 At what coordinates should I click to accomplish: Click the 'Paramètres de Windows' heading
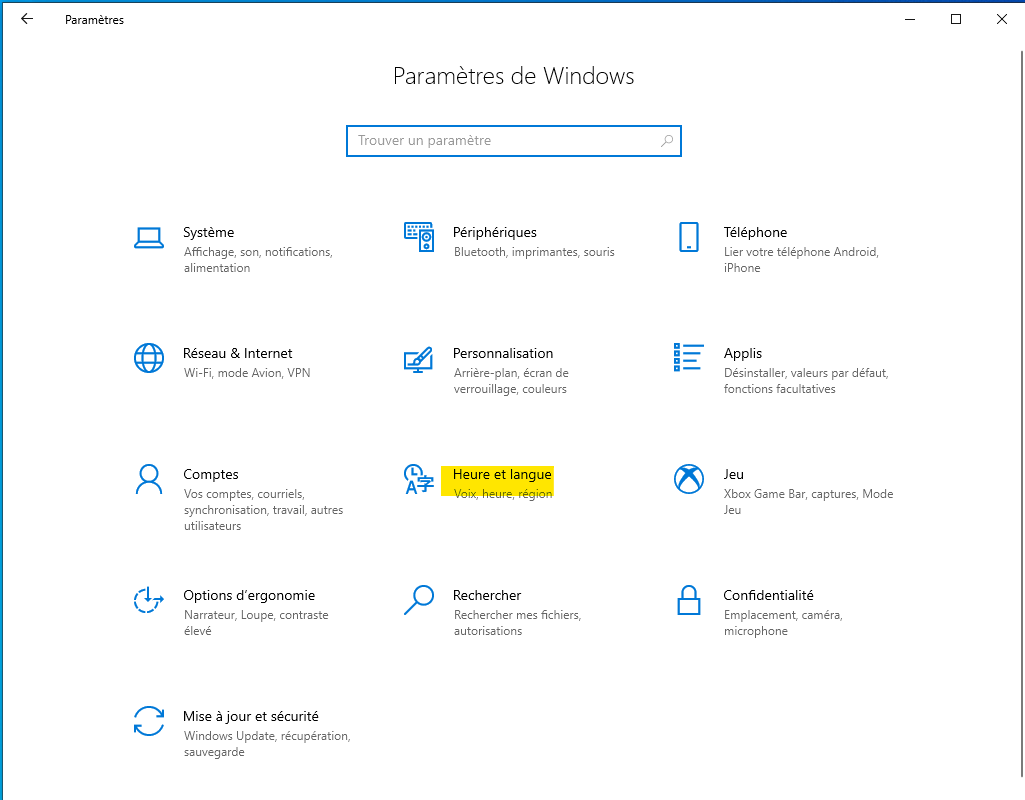tap(513, 76)
